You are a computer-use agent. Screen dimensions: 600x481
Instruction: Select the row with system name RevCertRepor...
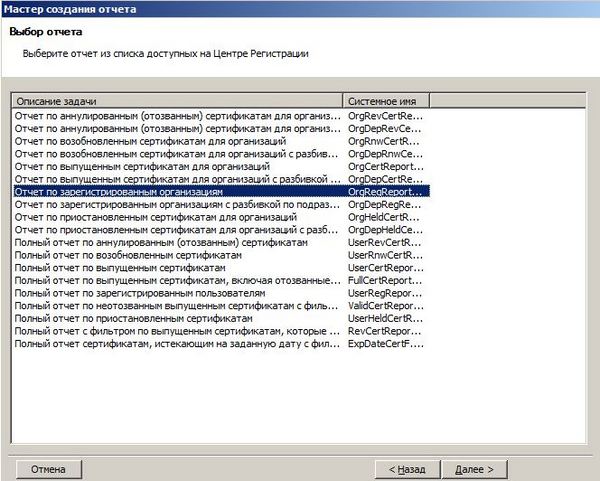(221, 331)
